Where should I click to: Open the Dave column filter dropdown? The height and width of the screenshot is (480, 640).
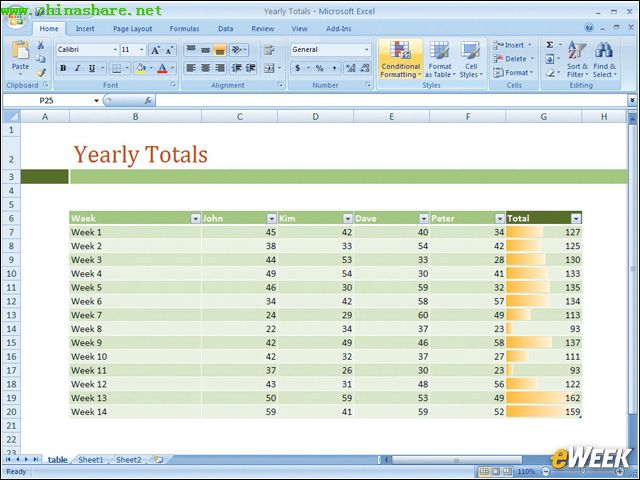(424, 219)
